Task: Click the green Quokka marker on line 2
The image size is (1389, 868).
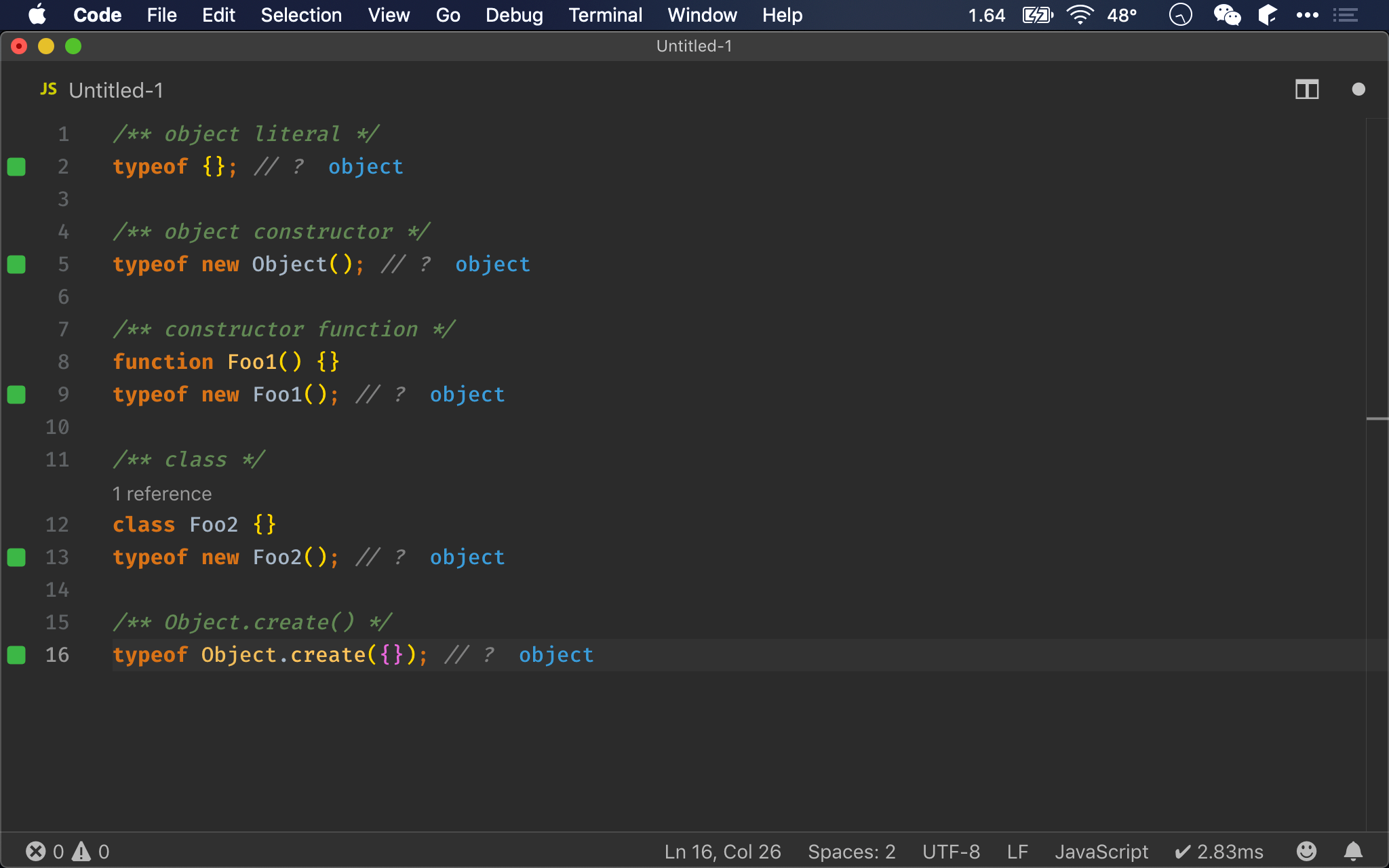Action: tap(16, 167)
